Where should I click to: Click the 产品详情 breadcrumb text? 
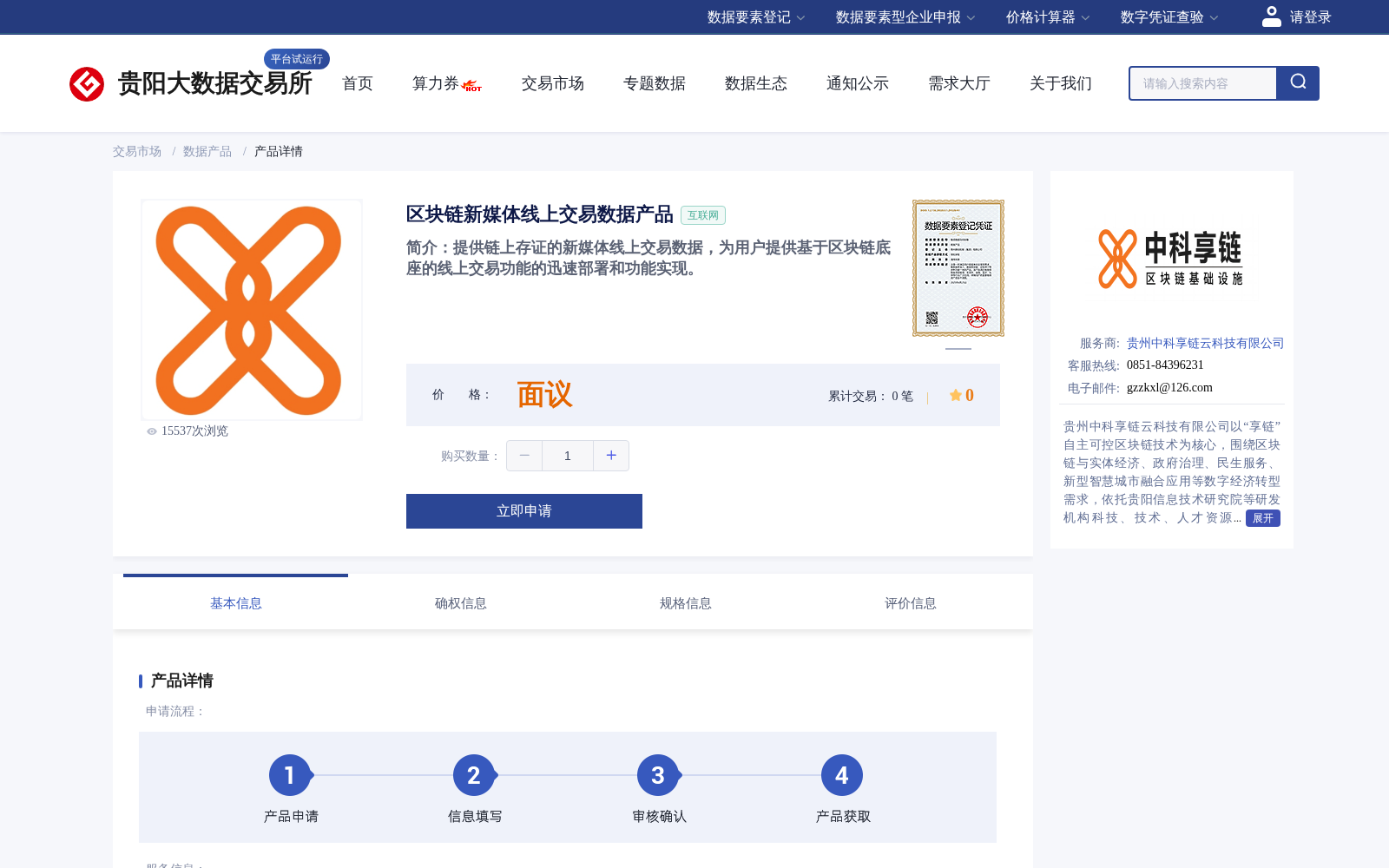(x=279, y=151)
